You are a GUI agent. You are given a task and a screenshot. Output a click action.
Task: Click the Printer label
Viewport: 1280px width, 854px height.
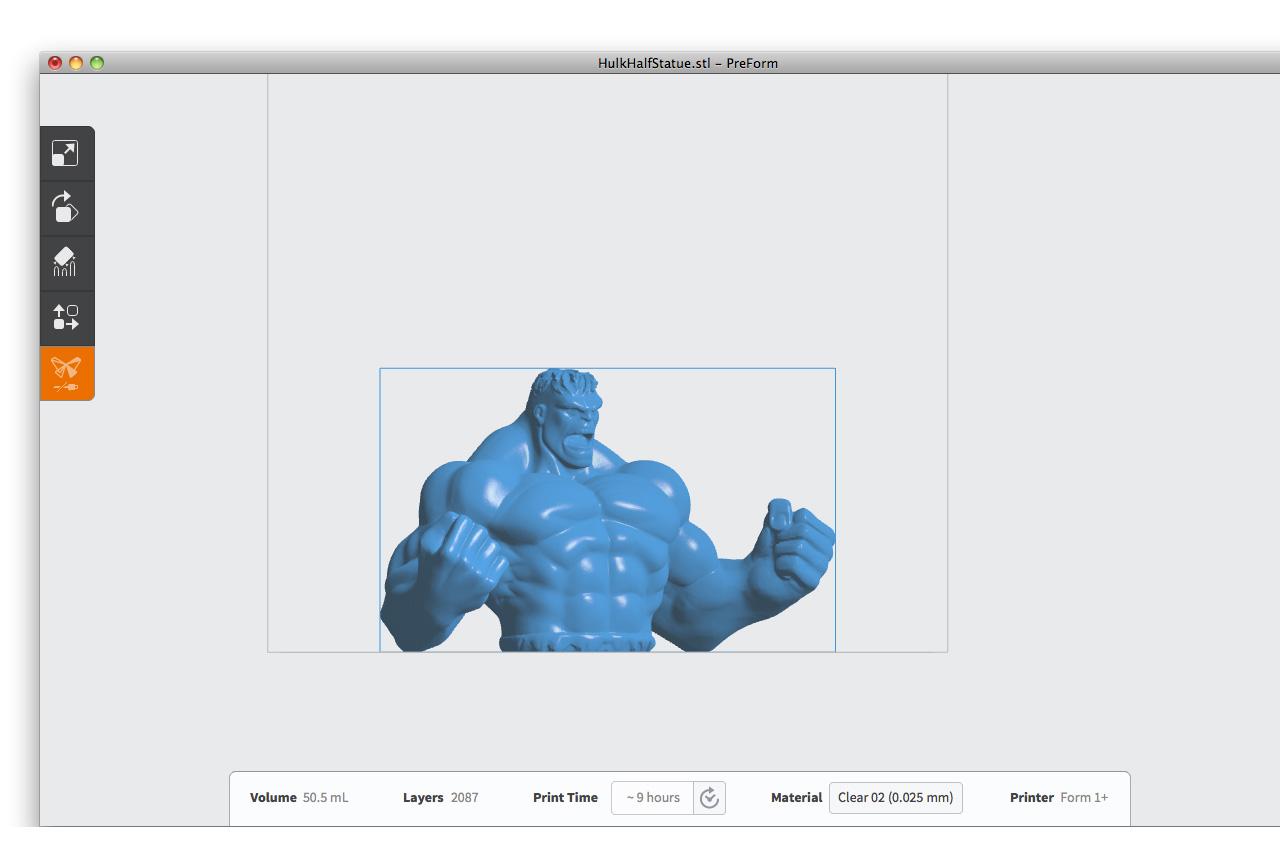(1032, 798)
